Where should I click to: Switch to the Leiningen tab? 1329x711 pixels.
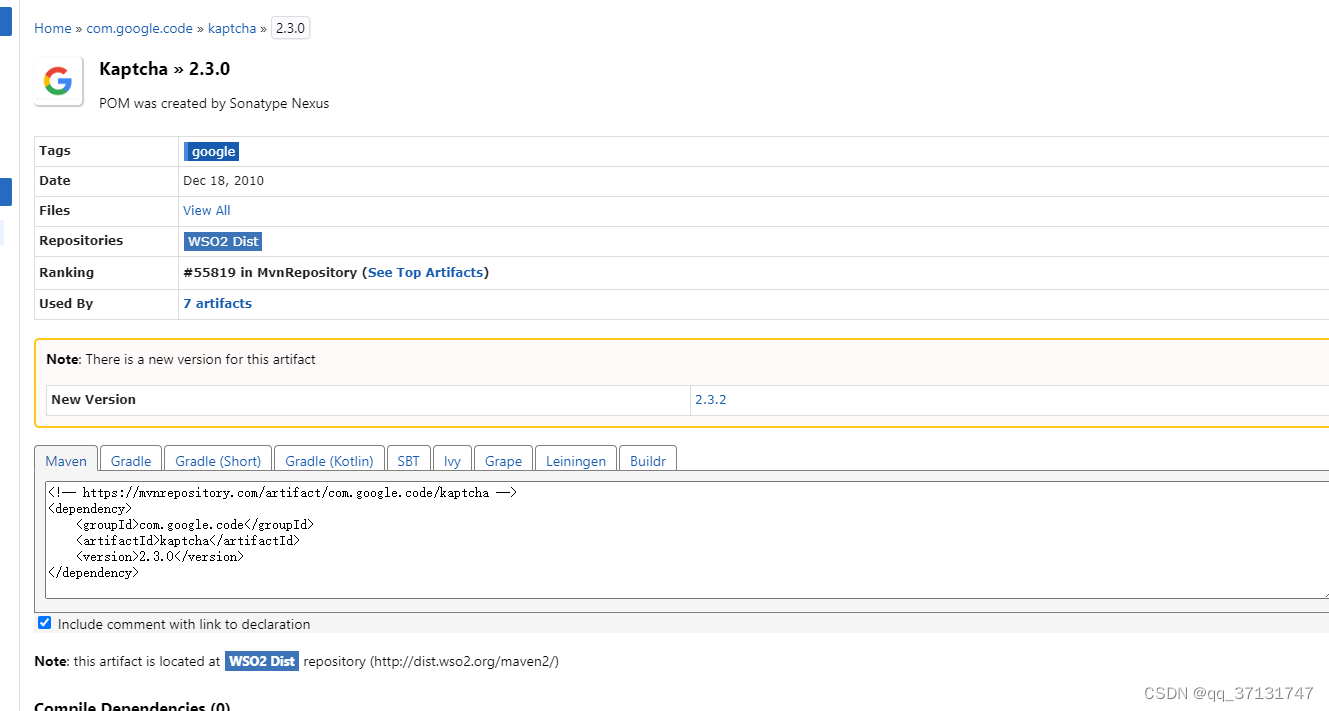point(576,460)
